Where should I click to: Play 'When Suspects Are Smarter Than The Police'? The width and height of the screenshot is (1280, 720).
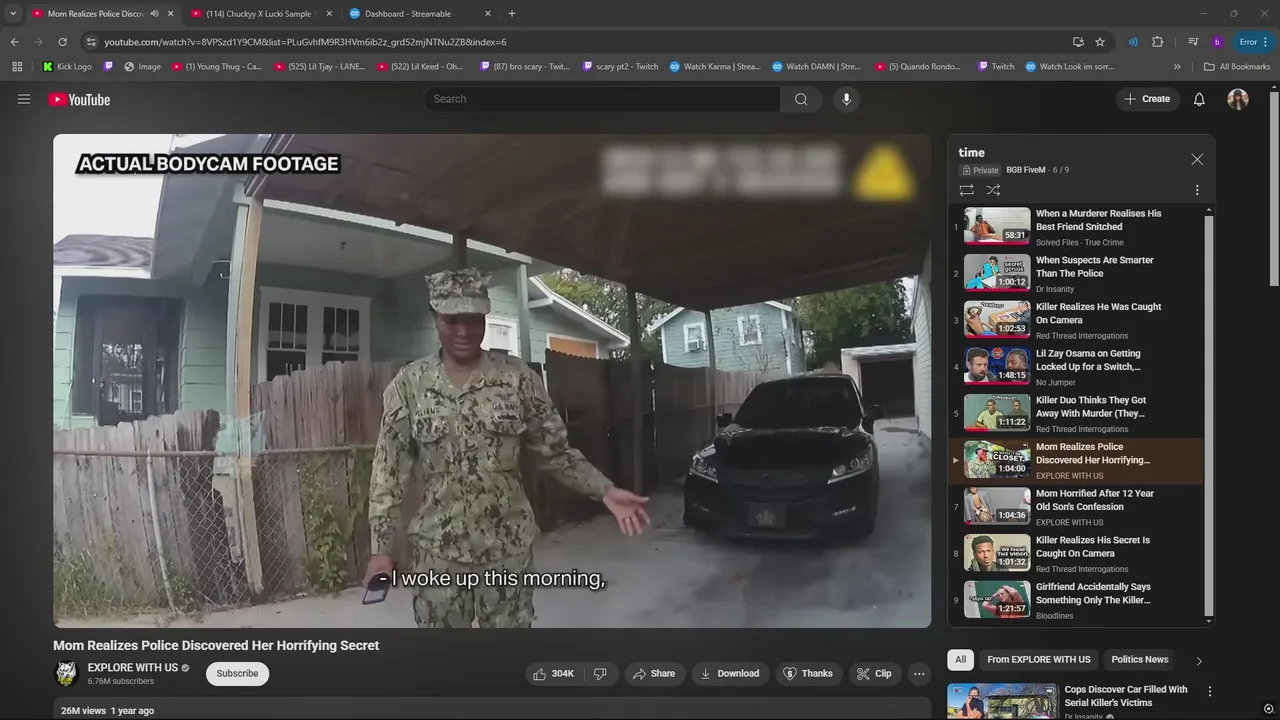coord(1076,274)
